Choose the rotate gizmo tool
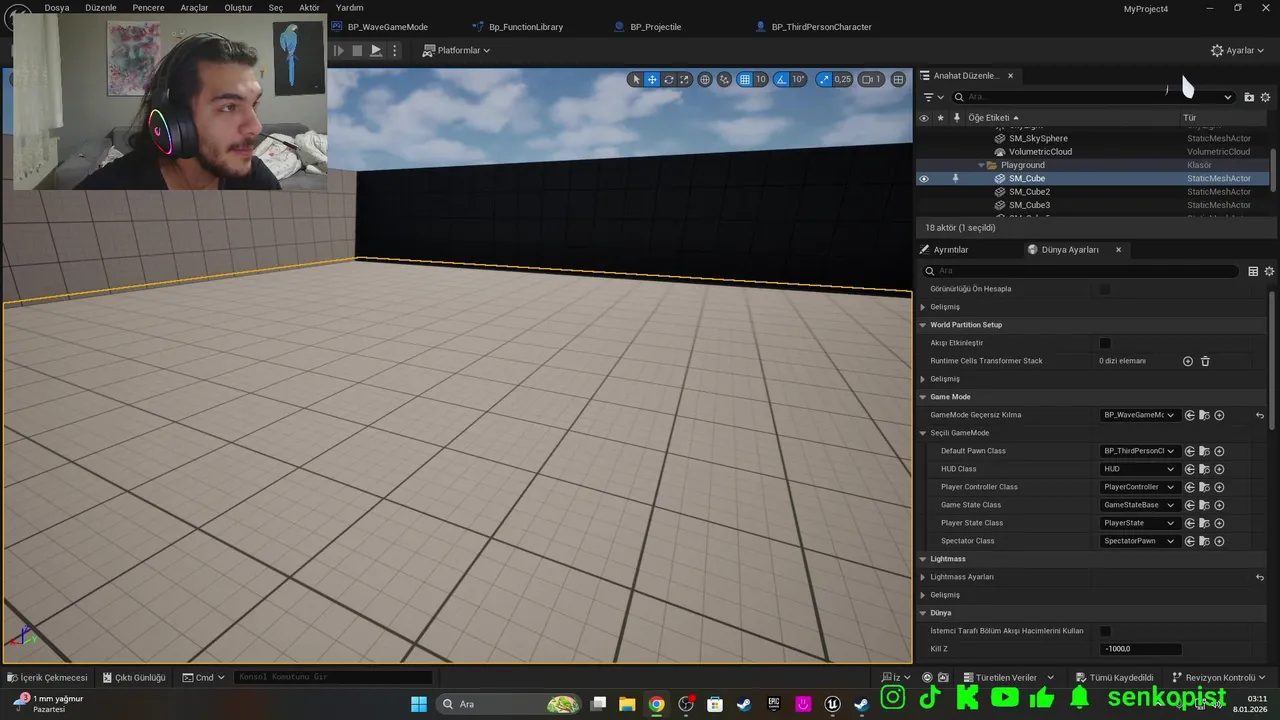The height and width of the screenshot is (720, 1280). tap(669, 80)
